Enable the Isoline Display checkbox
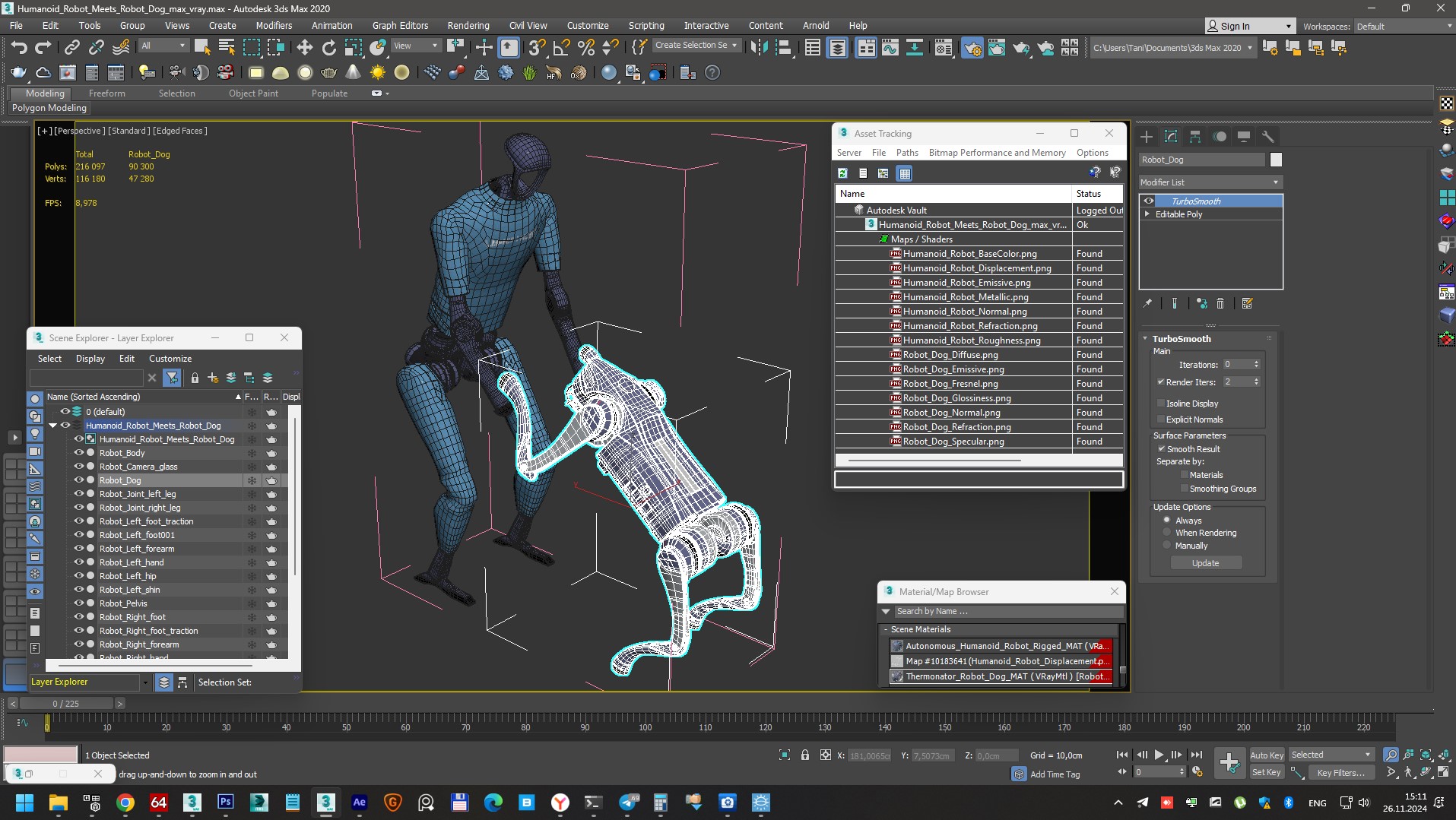This screenshot has width=1456, height=820. 1161,404
